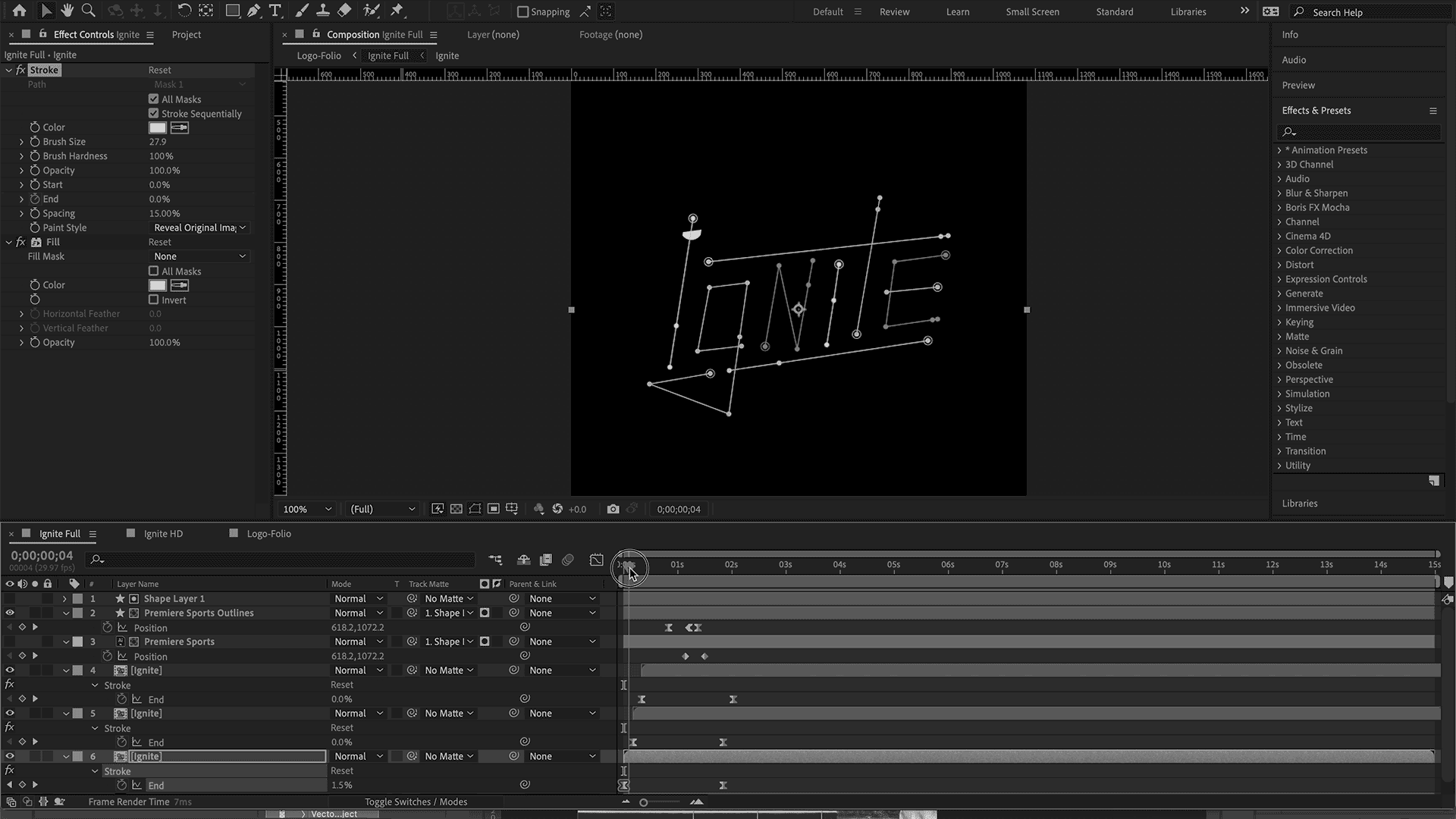This screenshot has height=819, width=1456.
Task: Switch to Logo-Folio timeline tab
Action: [268, 534]
